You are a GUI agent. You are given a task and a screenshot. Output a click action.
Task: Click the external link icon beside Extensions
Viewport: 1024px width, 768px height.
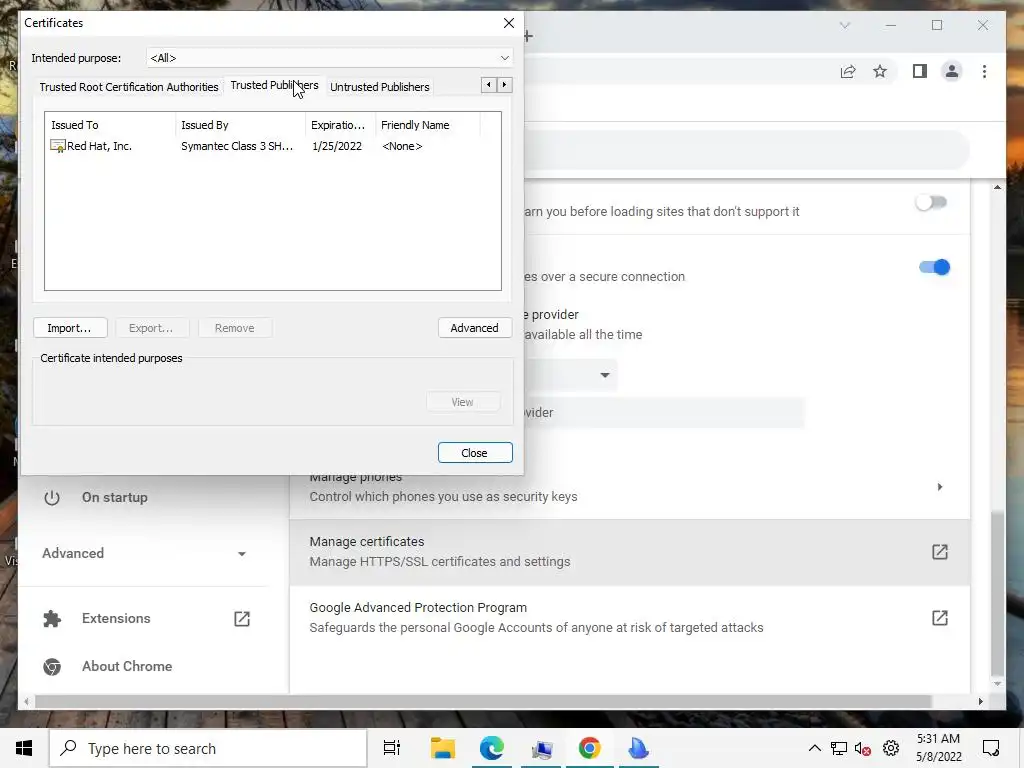point(242,618)
